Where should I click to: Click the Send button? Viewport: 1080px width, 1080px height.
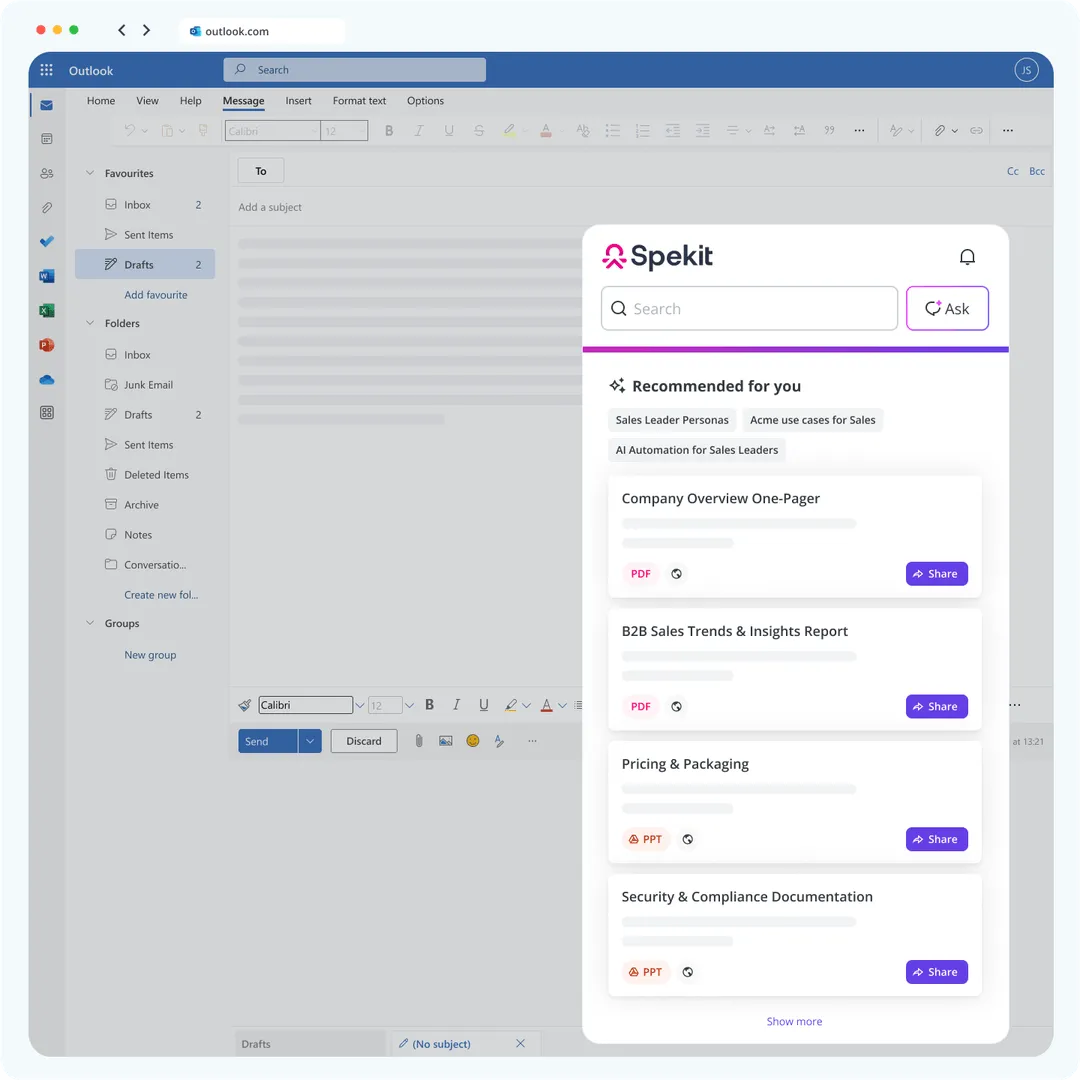(x=268, y=741)
